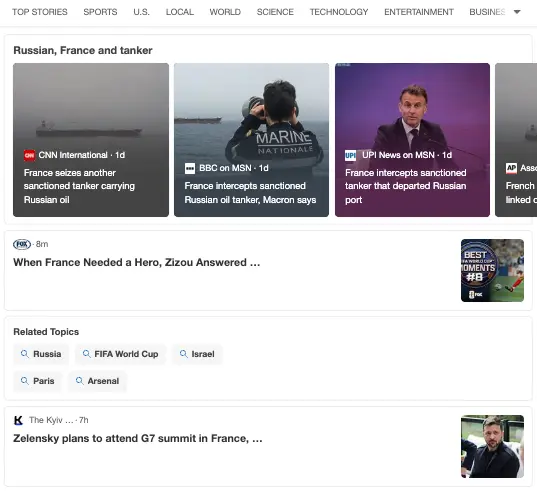
Task: Switch to the SPORTS tab
Action: click(x=100, y=12)
